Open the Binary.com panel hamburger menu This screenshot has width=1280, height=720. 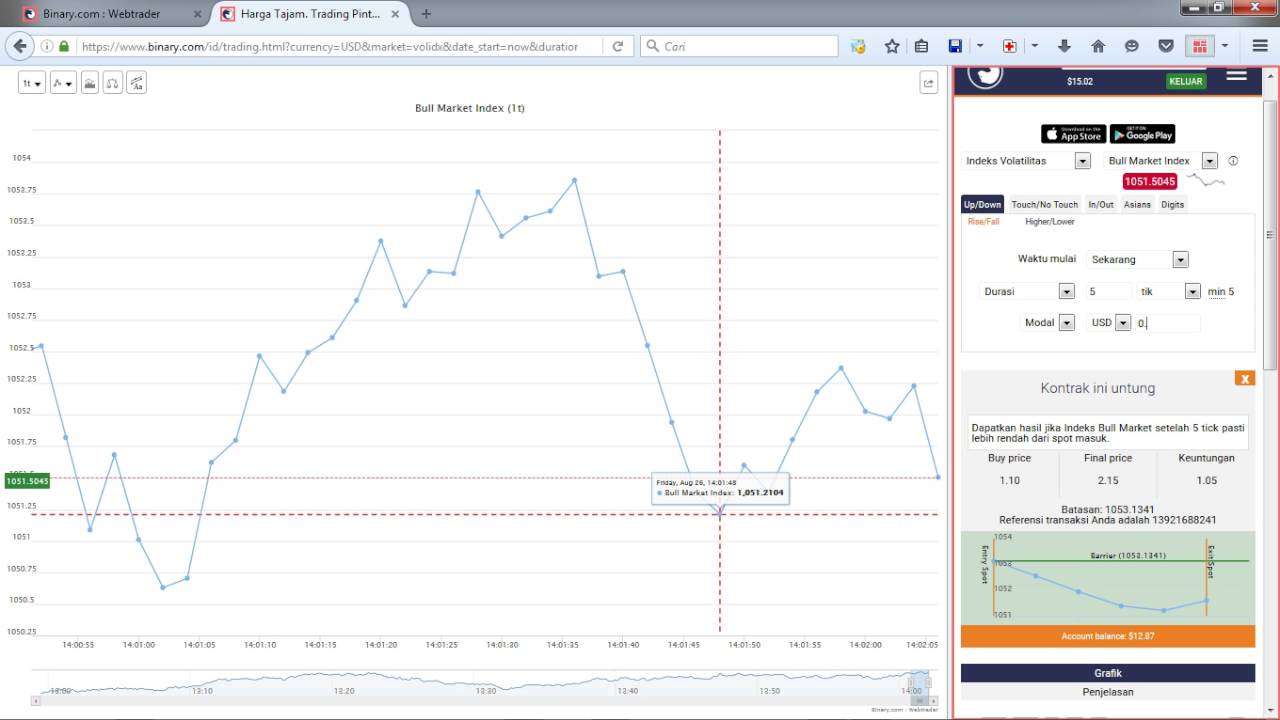[x=1237, y=76]
